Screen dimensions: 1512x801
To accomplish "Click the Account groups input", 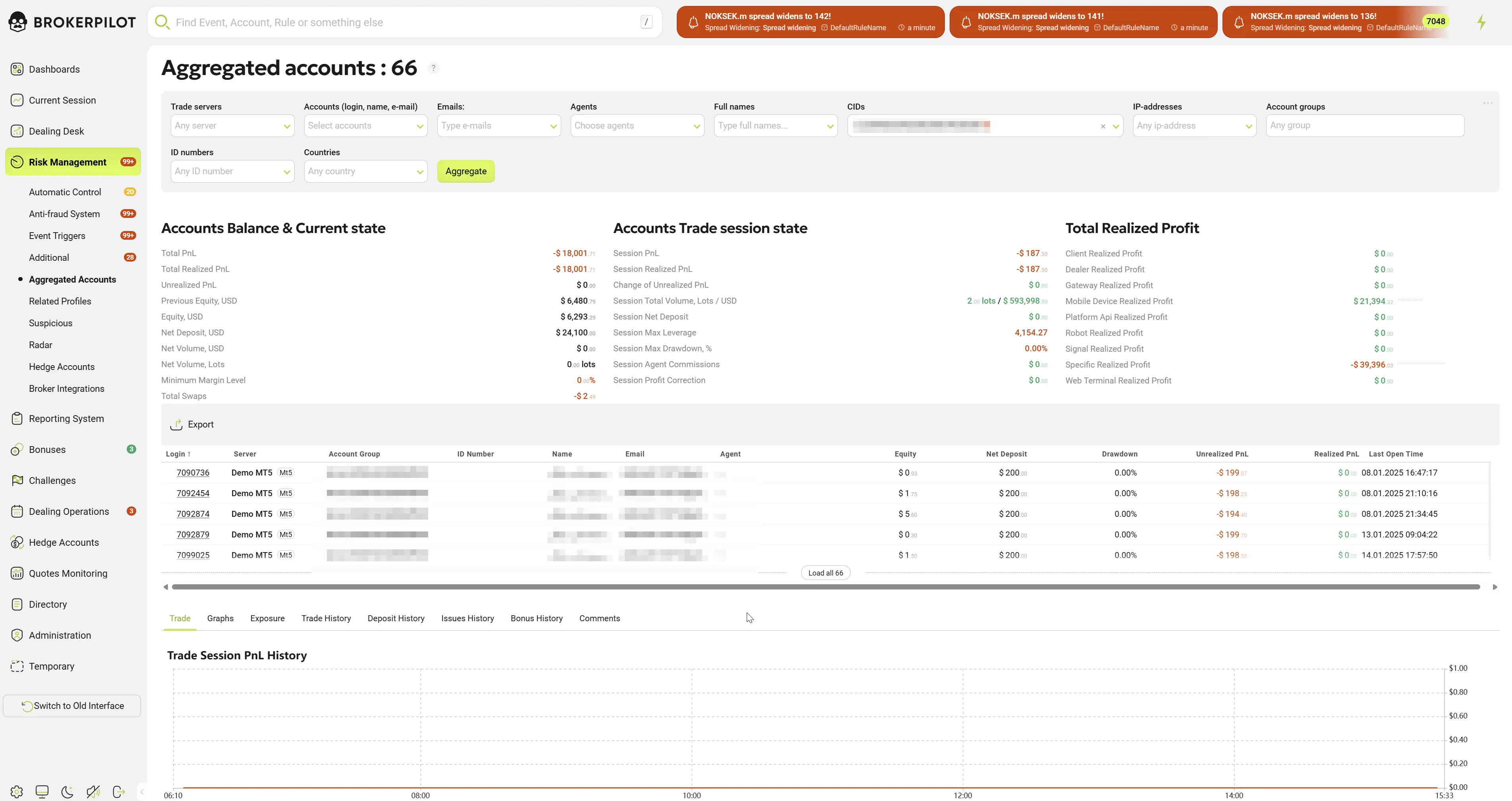I will point(1365,125).
